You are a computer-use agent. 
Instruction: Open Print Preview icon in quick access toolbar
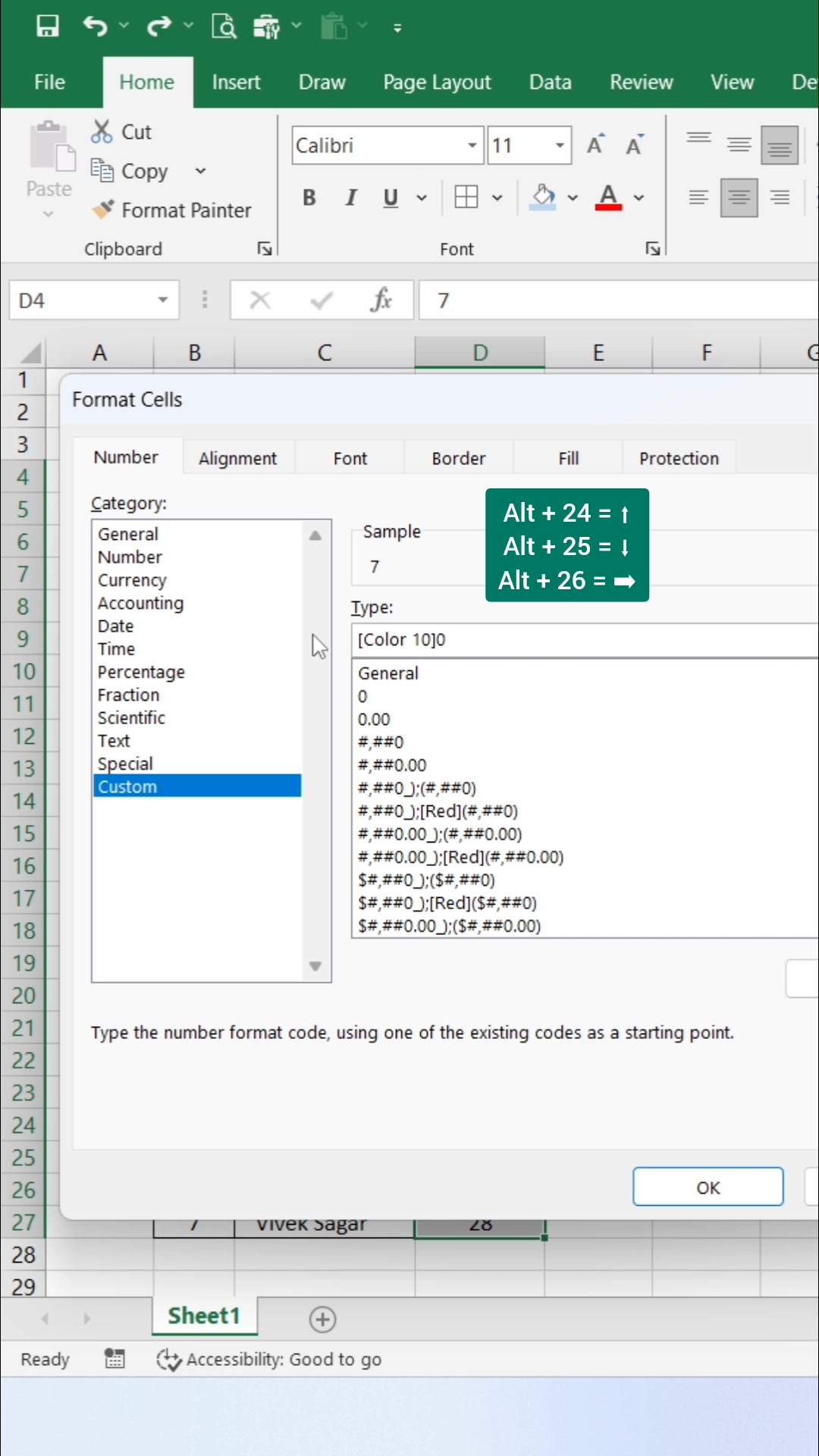click(x=224, y=27)
